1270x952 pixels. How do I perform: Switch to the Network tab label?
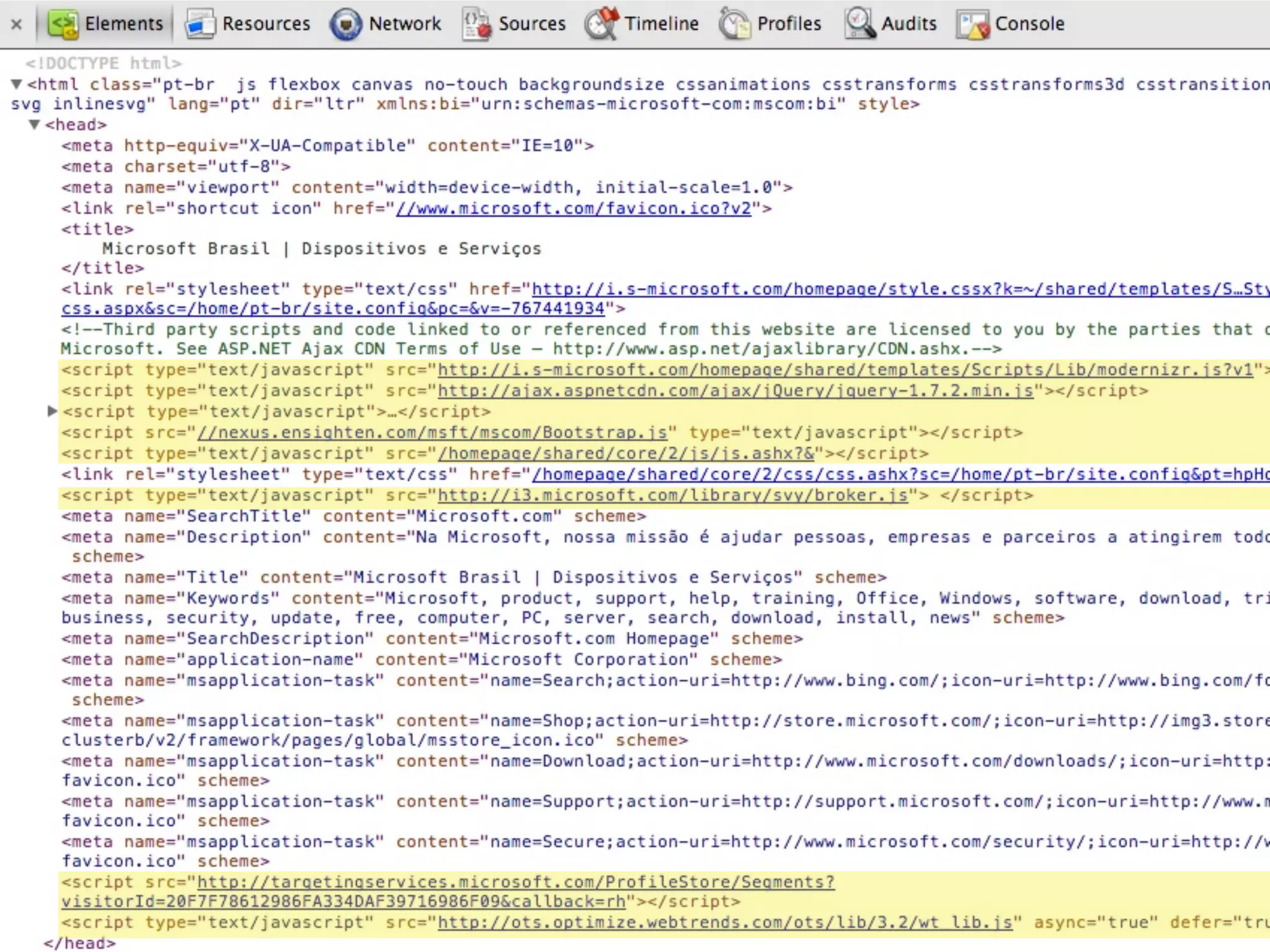404,24
